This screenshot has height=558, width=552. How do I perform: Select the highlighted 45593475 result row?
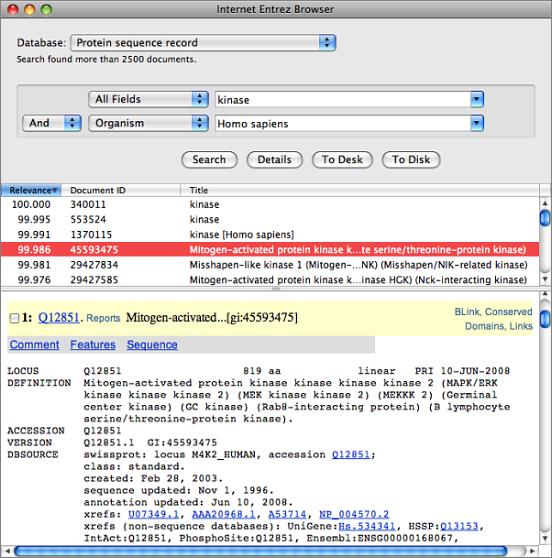(270, 249)
